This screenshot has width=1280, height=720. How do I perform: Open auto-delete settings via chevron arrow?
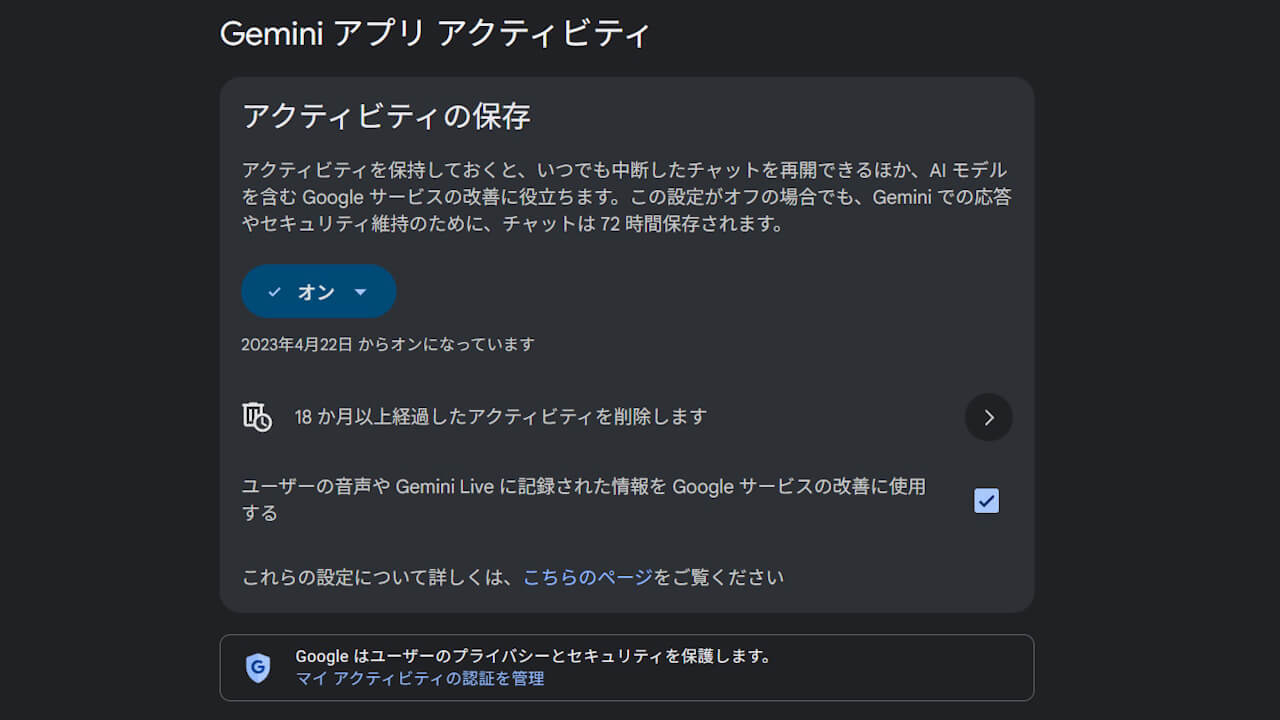point(989,418)
